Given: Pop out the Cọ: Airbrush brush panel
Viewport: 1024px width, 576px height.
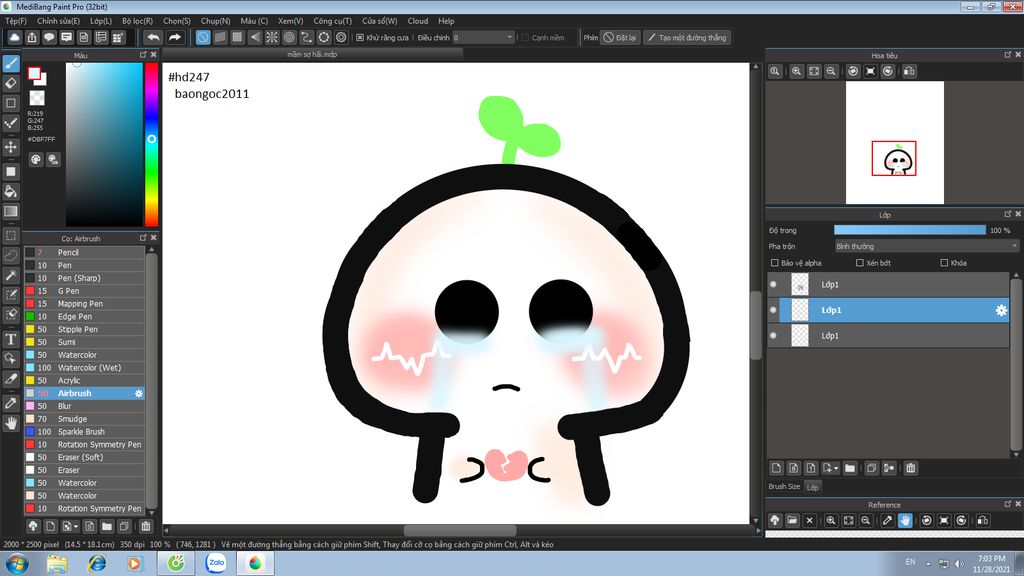Looking at the screenshot, I should click(143, 238).
